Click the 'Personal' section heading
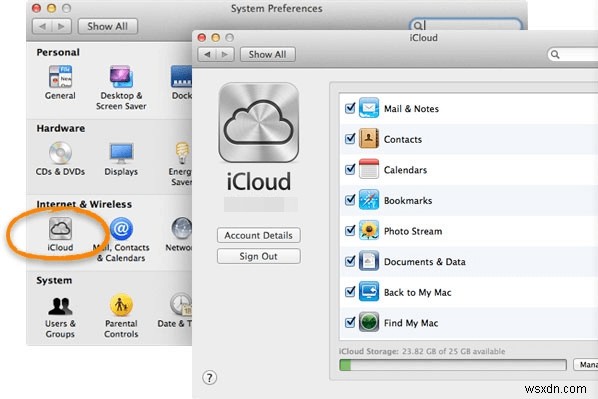This screenshot has width=598, height=399. click(58, 52)
